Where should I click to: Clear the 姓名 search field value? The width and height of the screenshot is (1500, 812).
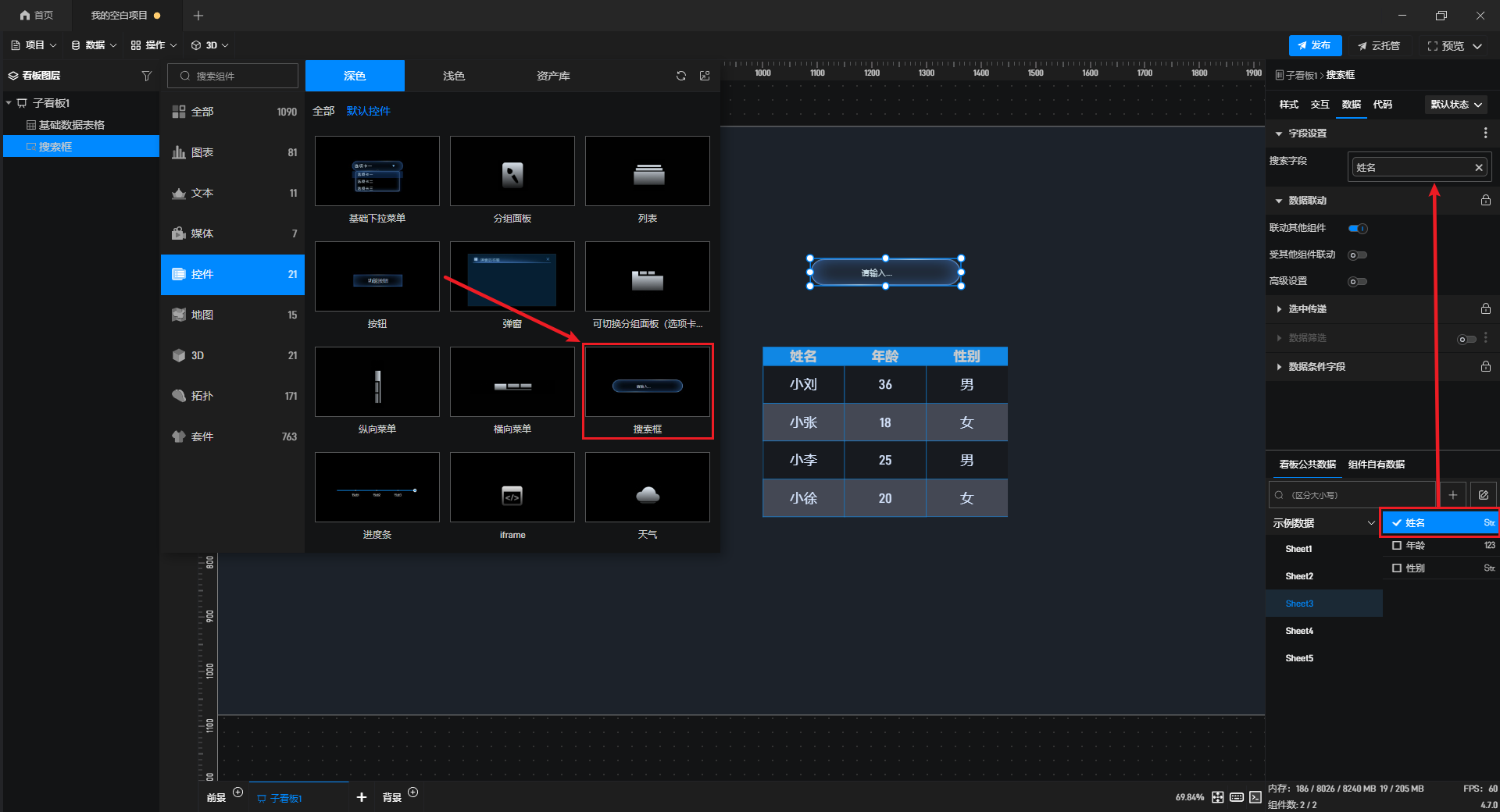coord(1478,168)
